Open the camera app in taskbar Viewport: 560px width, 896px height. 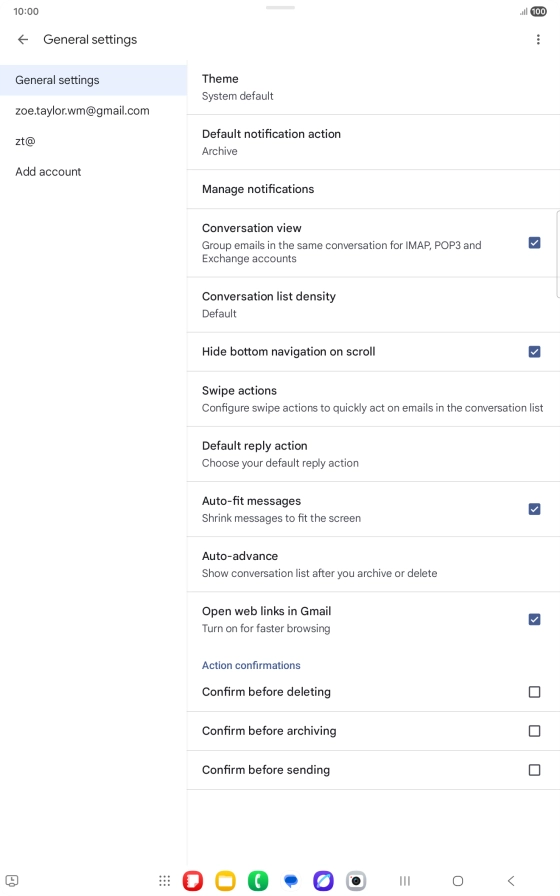click(356, 881)
